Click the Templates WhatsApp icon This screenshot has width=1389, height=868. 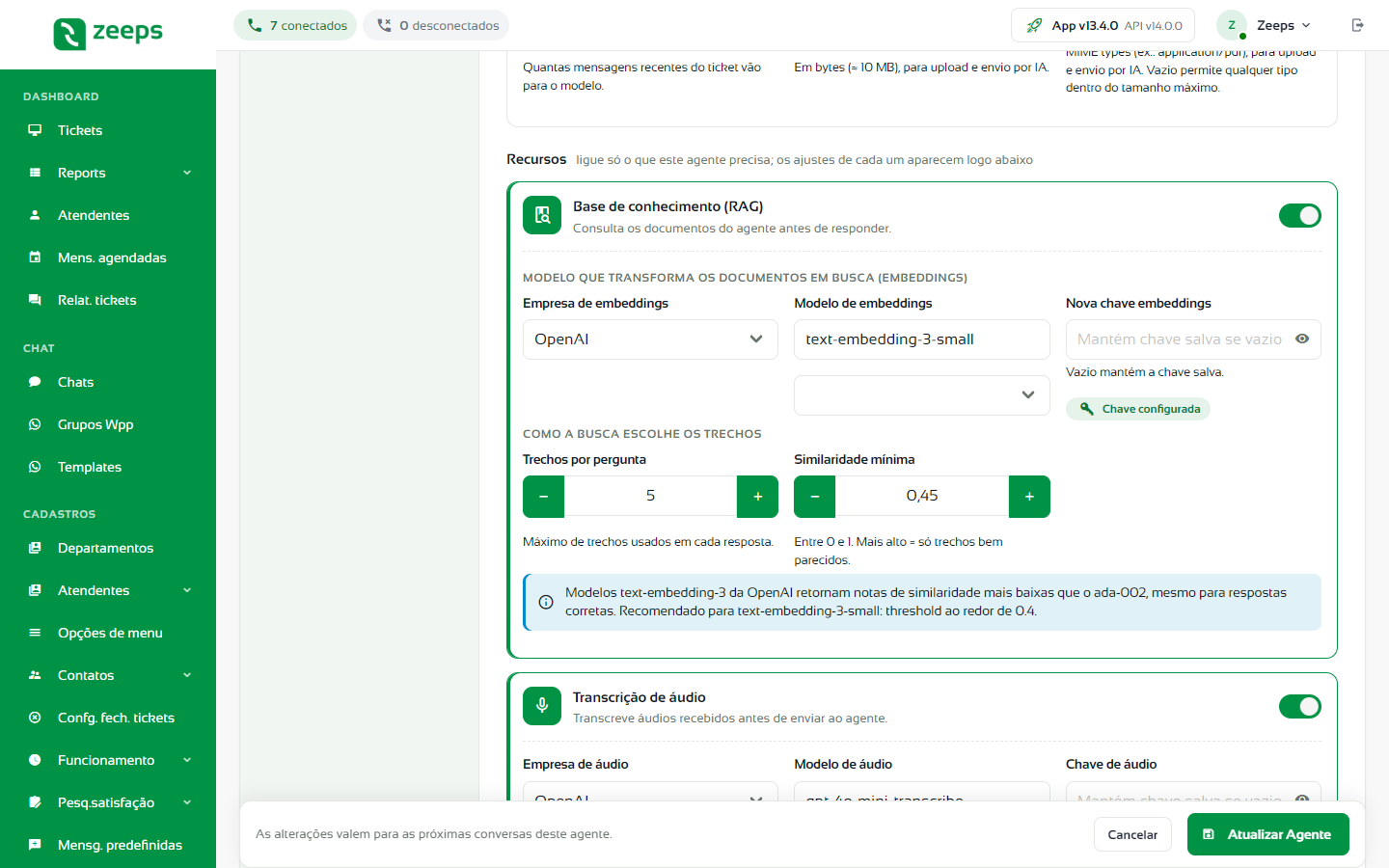point(35,467)
